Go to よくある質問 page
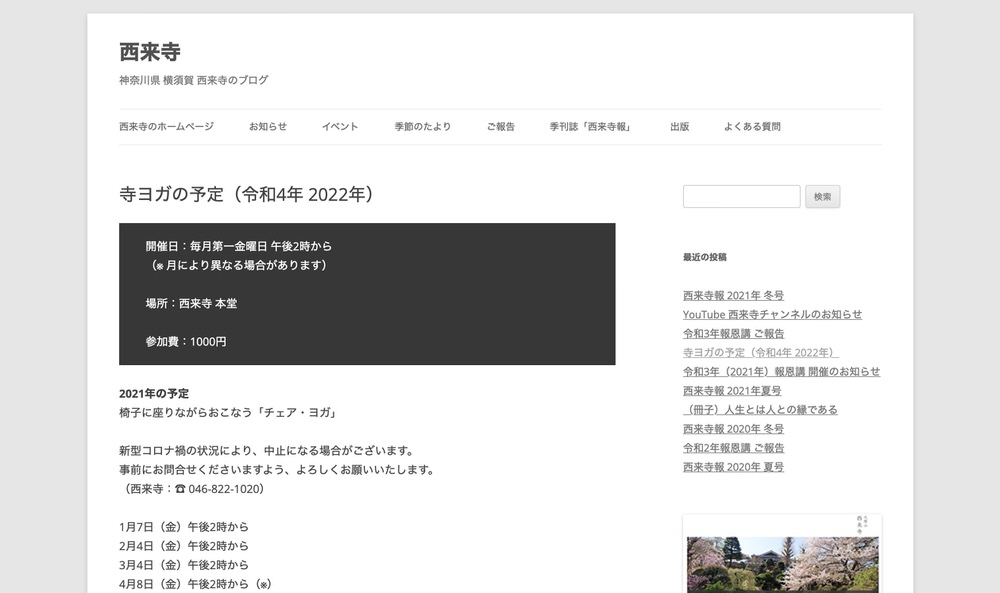 pyautogui.click(x=752, y=127)
